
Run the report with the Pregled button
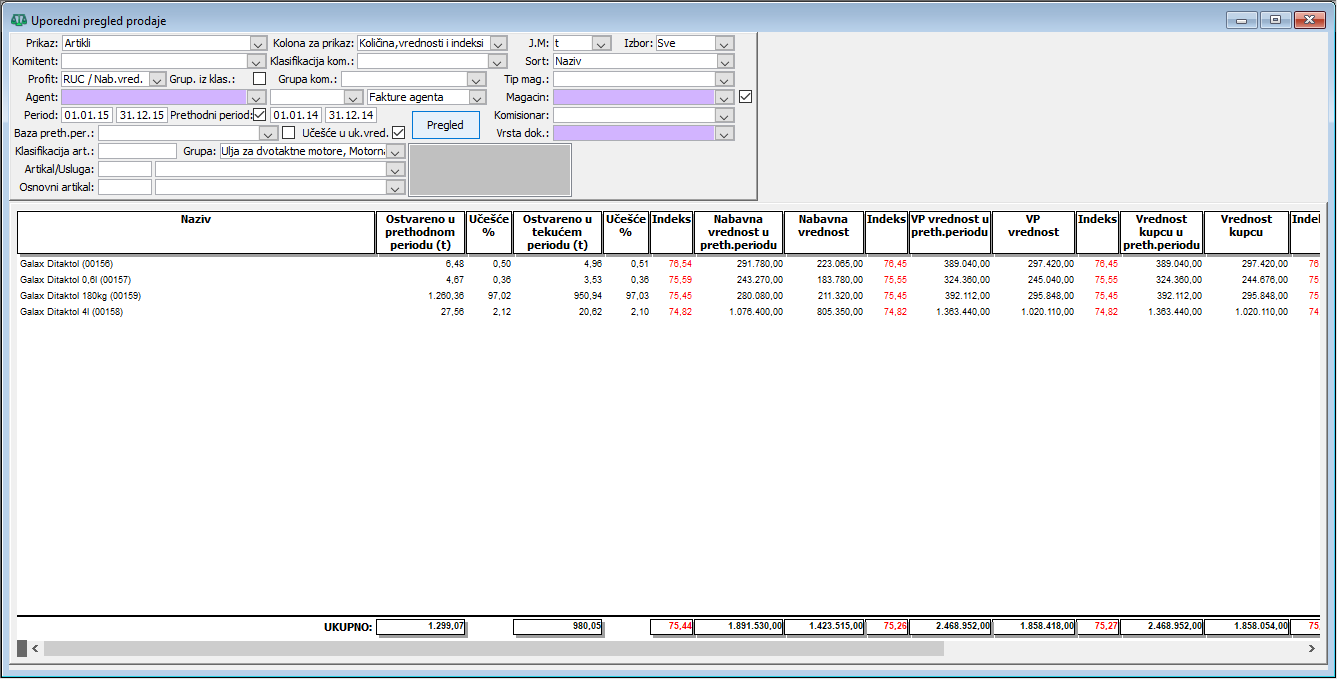445,125
